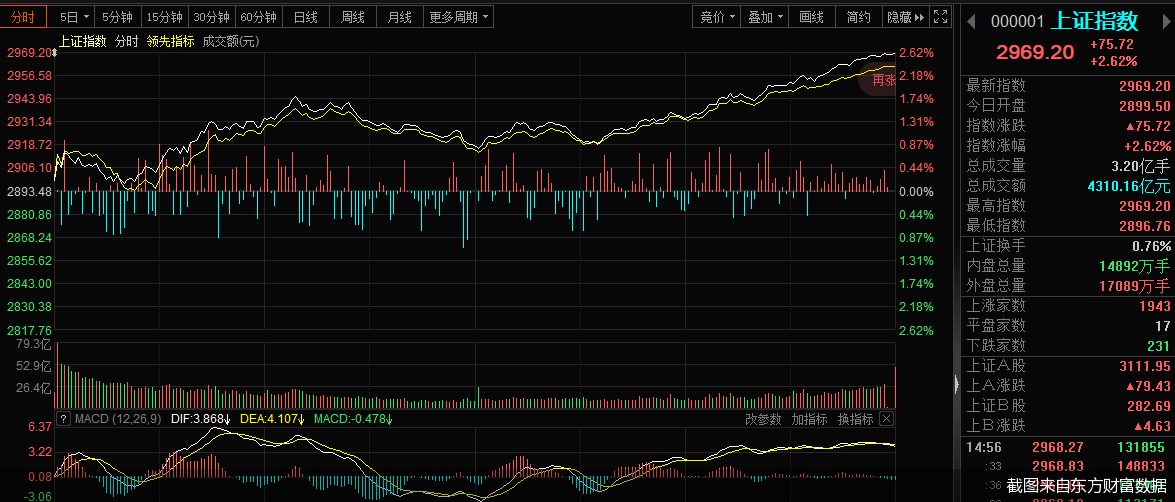This screenshot has height=502, width=1175.
Task: Switch to the 日线 daily chart tab
Action: tap(306, 16)
